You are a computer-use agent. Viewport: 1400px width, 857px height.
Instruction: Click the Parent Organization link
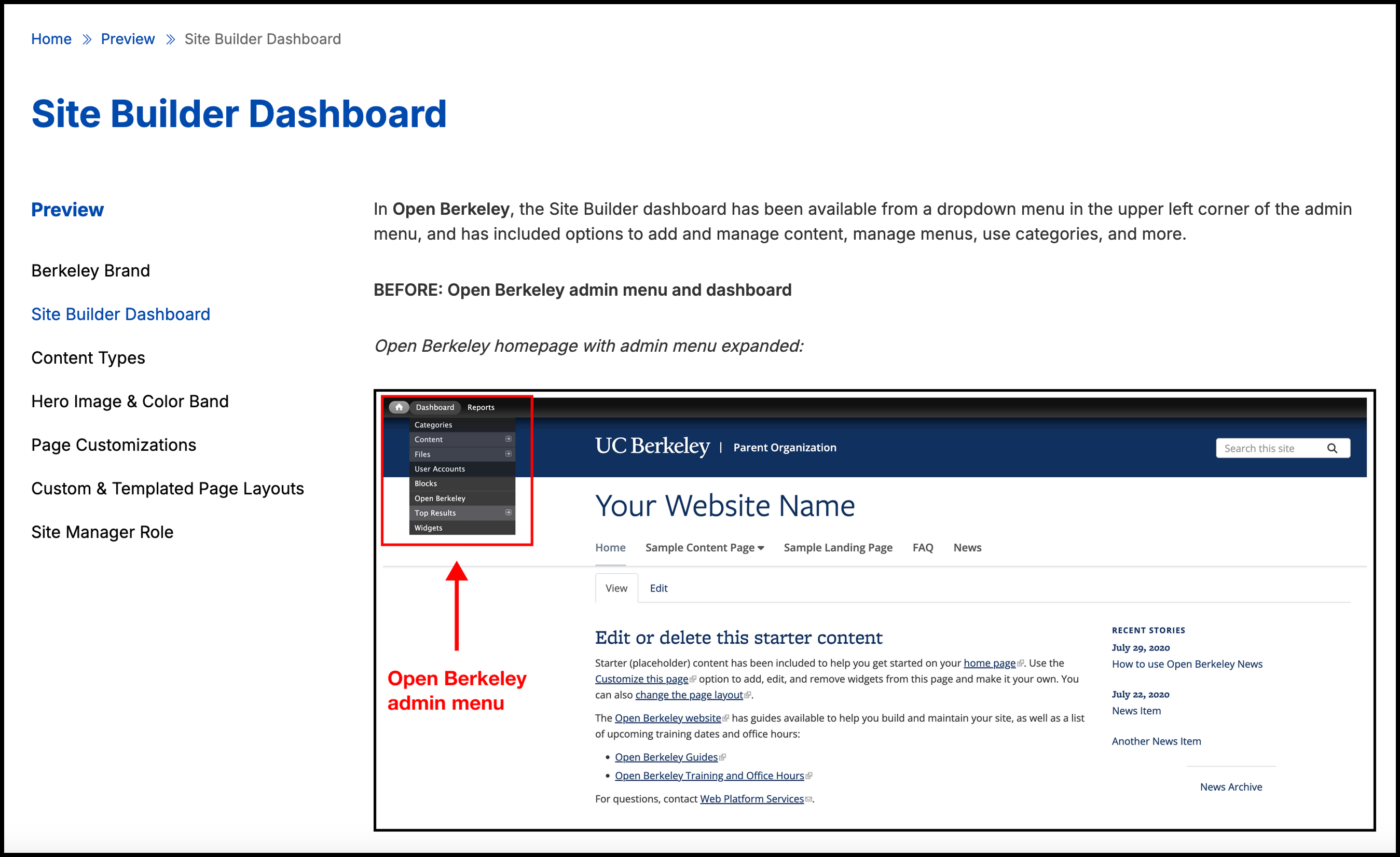tap(785, 448)
